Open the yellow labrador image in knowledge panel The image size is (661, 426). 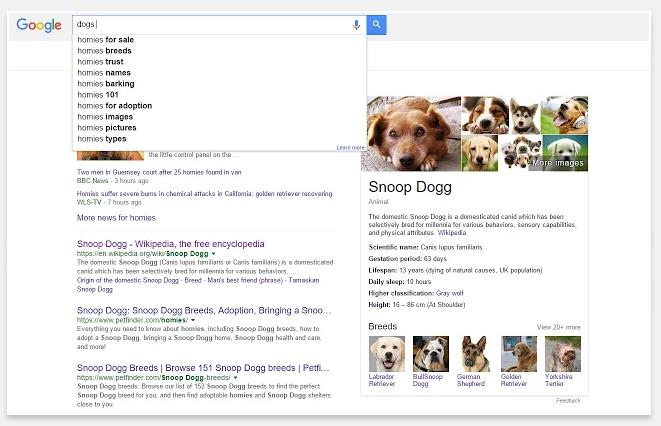(480, 153)
